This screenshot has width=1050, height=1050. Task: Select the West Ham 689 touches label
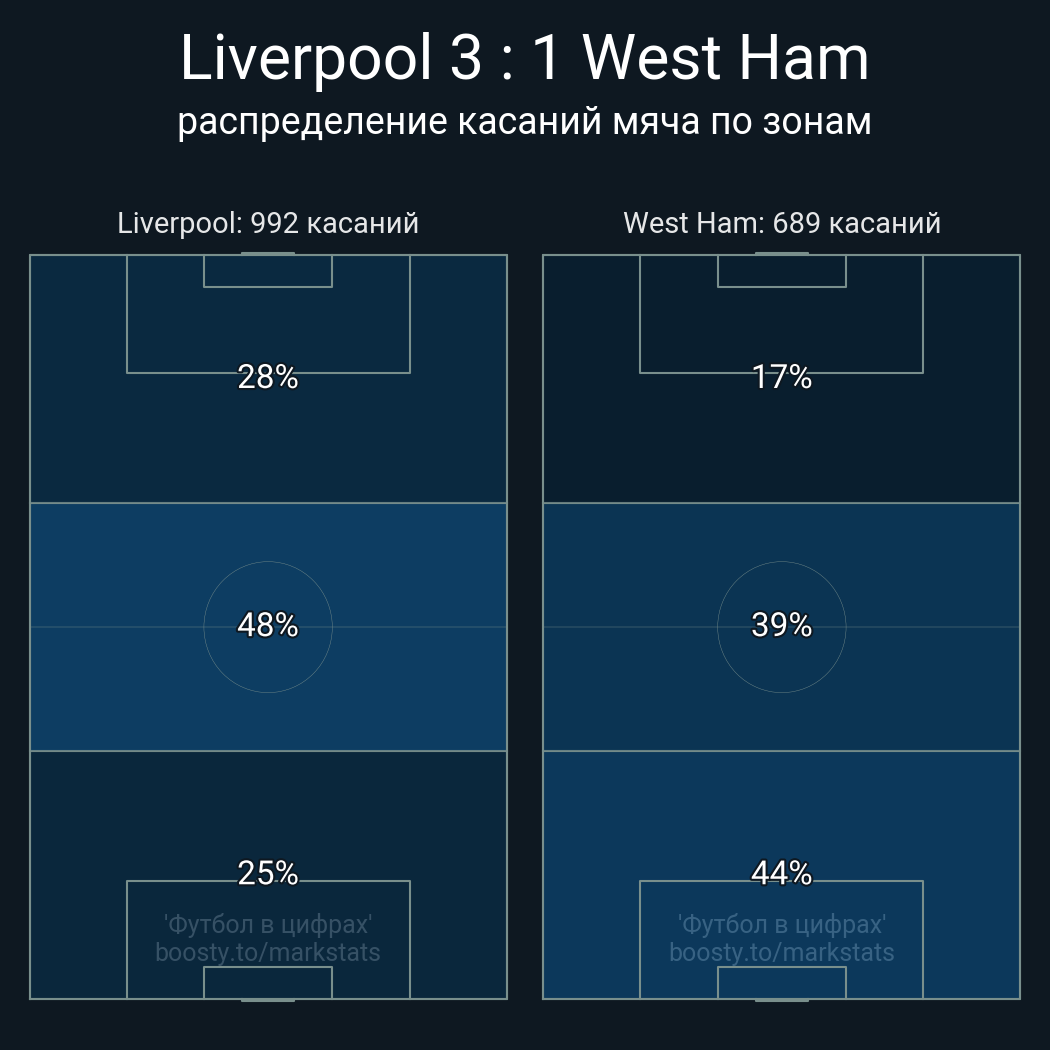pyautogui.click(x=781, y=223)
